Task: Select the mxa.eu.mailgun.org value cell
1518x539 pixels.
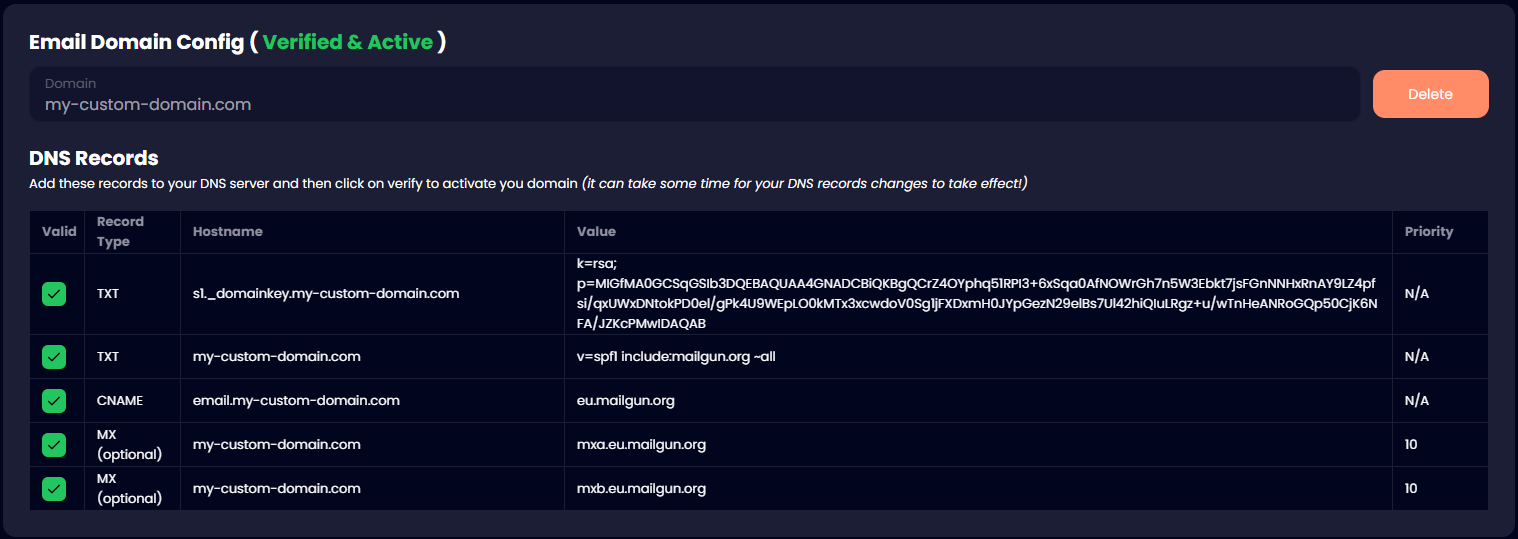Action: (641, 445)
